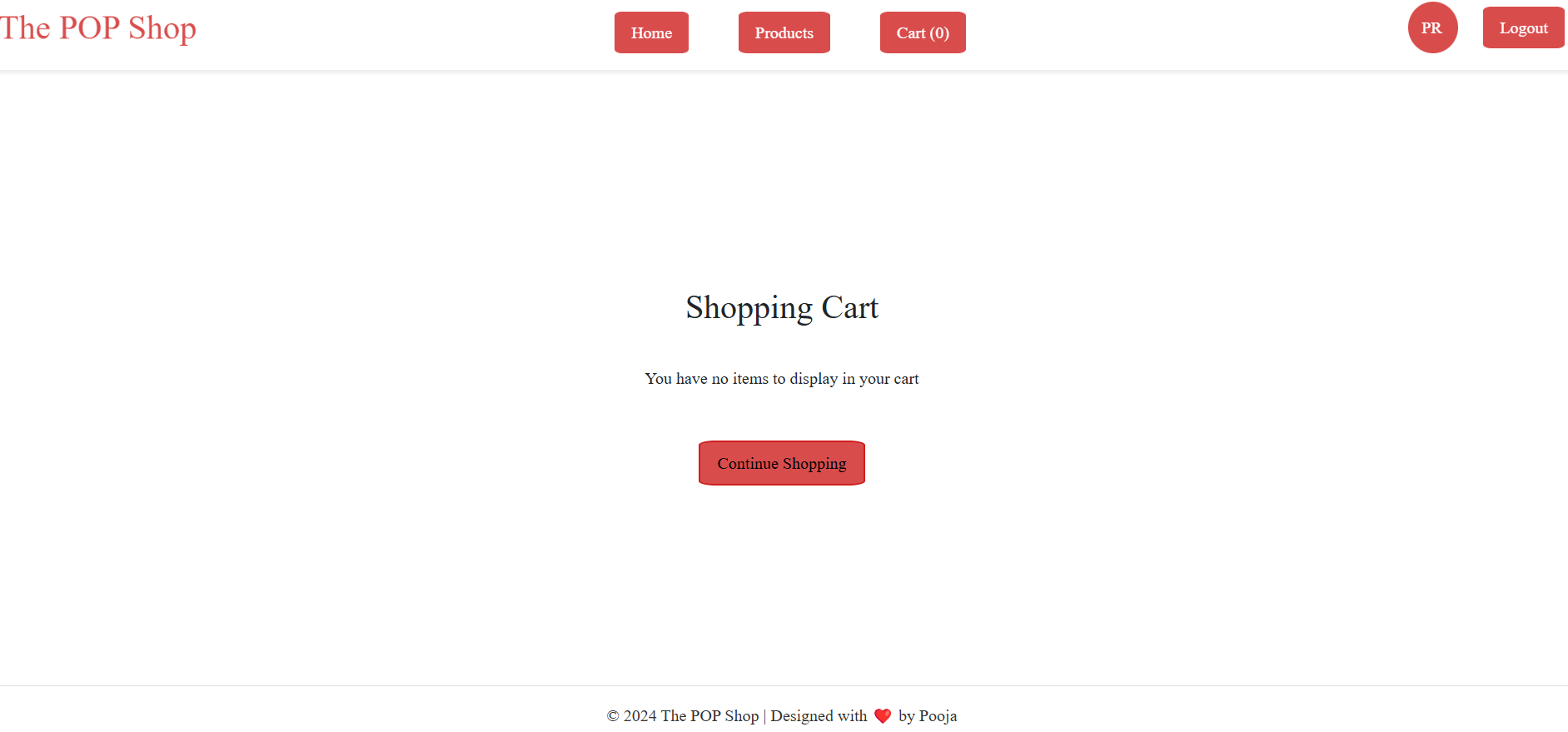1568x732 pixels.
Task: Go to the Home page
Action: click(651, 32)
